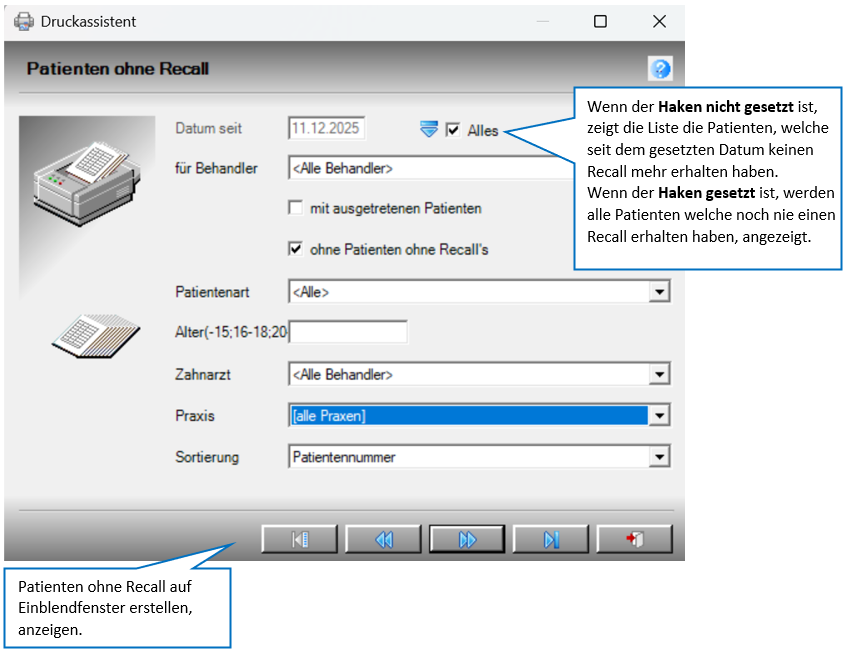Screen dimensions: 846x652
Task: Enable mit ausgetretenen Patienten checkbox
Action: click(295, 208)
